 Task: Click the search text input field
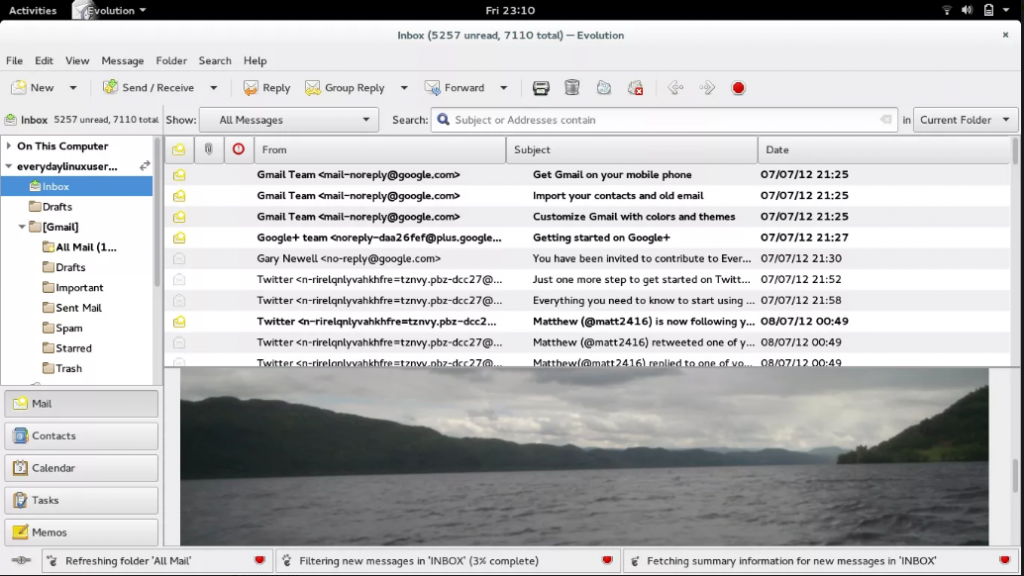pos(664,120)
